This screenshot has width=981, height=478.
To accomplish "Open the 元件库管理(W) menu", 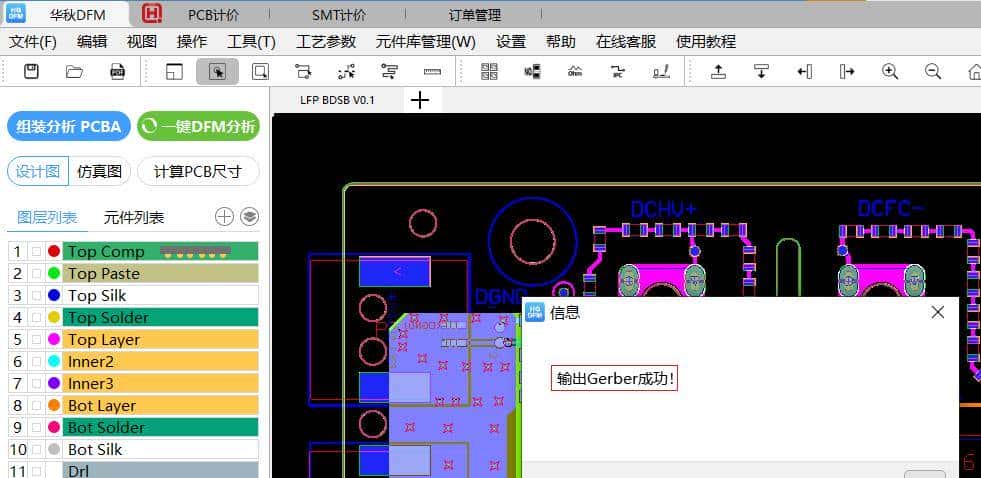I will [425, 42].
